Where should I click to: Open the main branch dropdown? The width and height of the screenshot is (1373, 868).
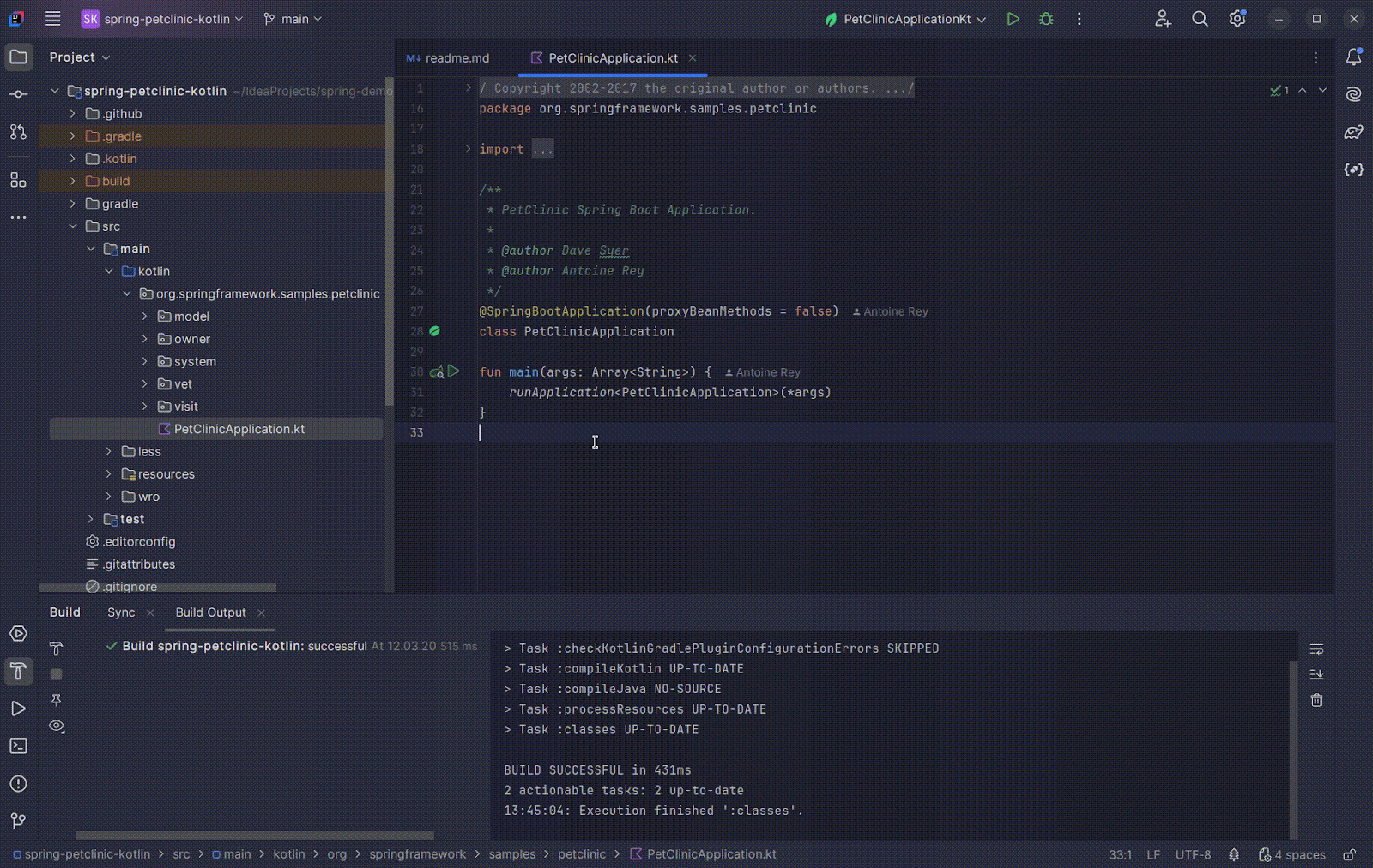click(x=293, y=19)
